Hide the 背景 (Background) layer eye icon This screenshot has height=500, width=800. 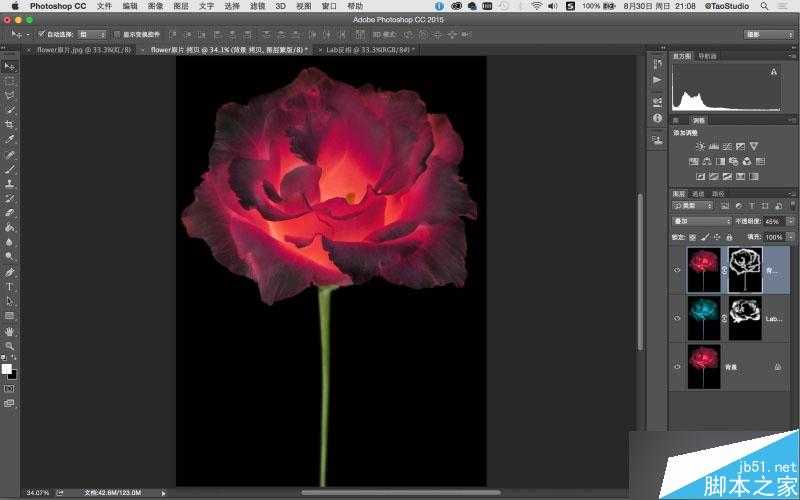677,367
